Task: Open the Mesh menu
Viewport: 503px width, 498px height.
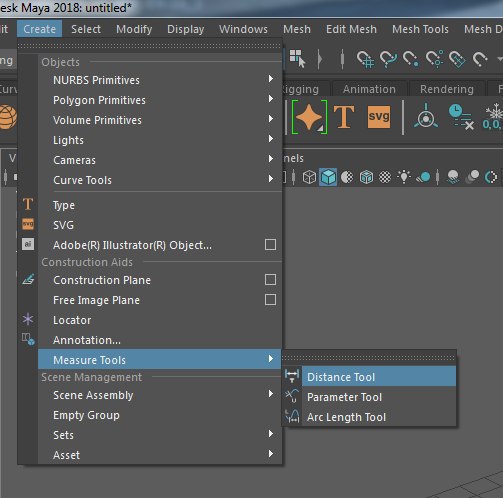Action: 297,29
